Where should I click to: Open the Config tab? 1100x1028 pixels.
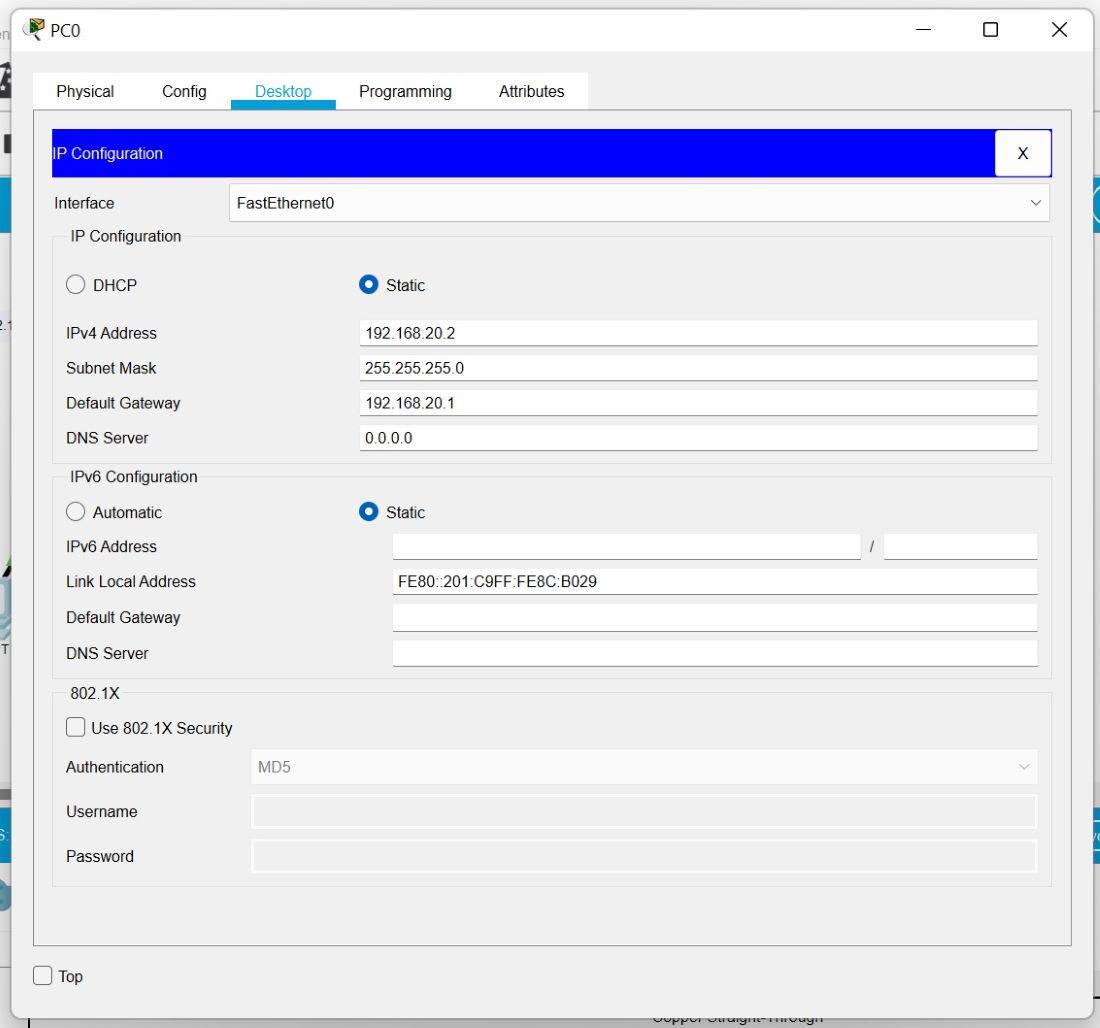point(184,91)
